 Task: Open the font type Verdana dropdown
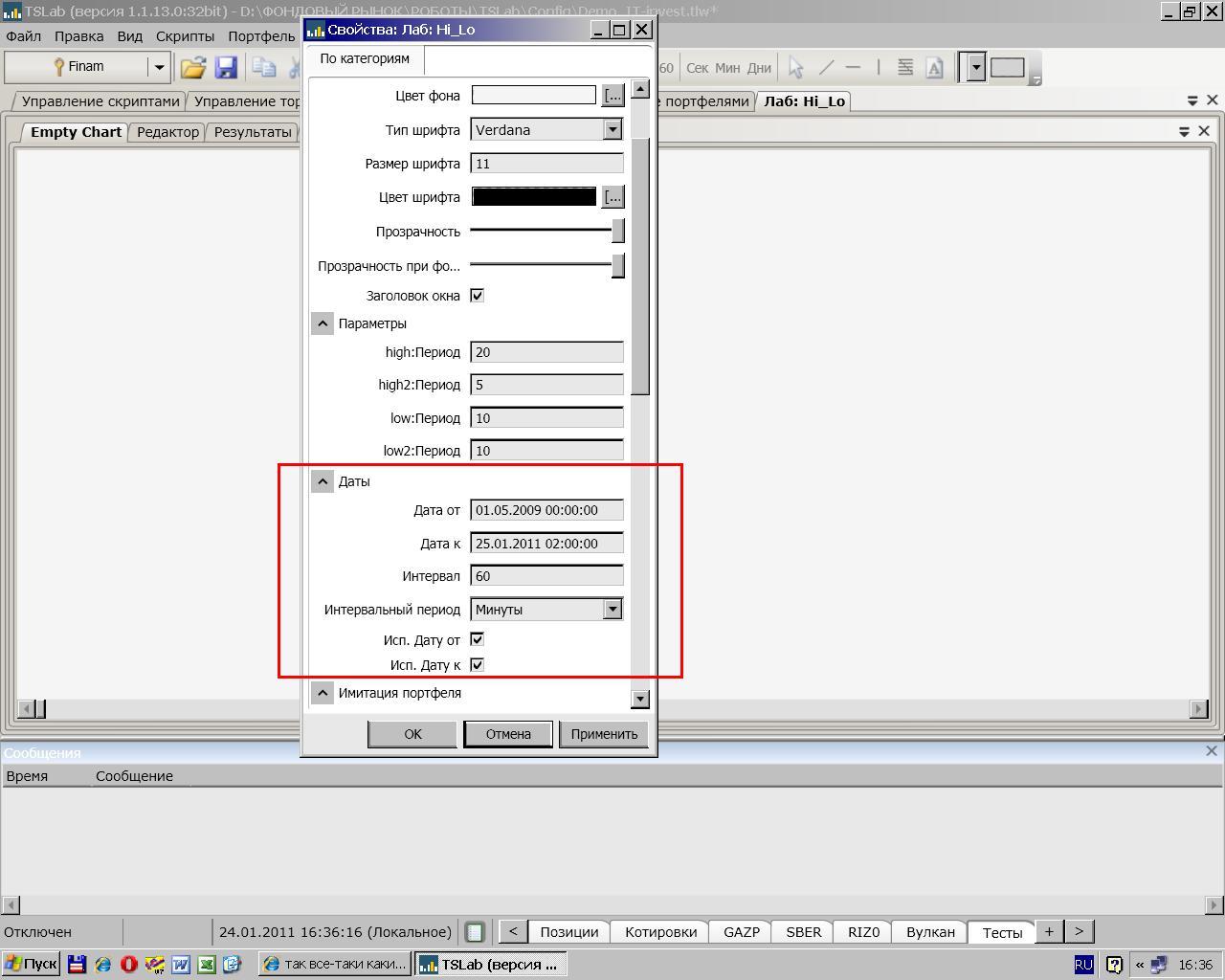click(x=612, y=129)
